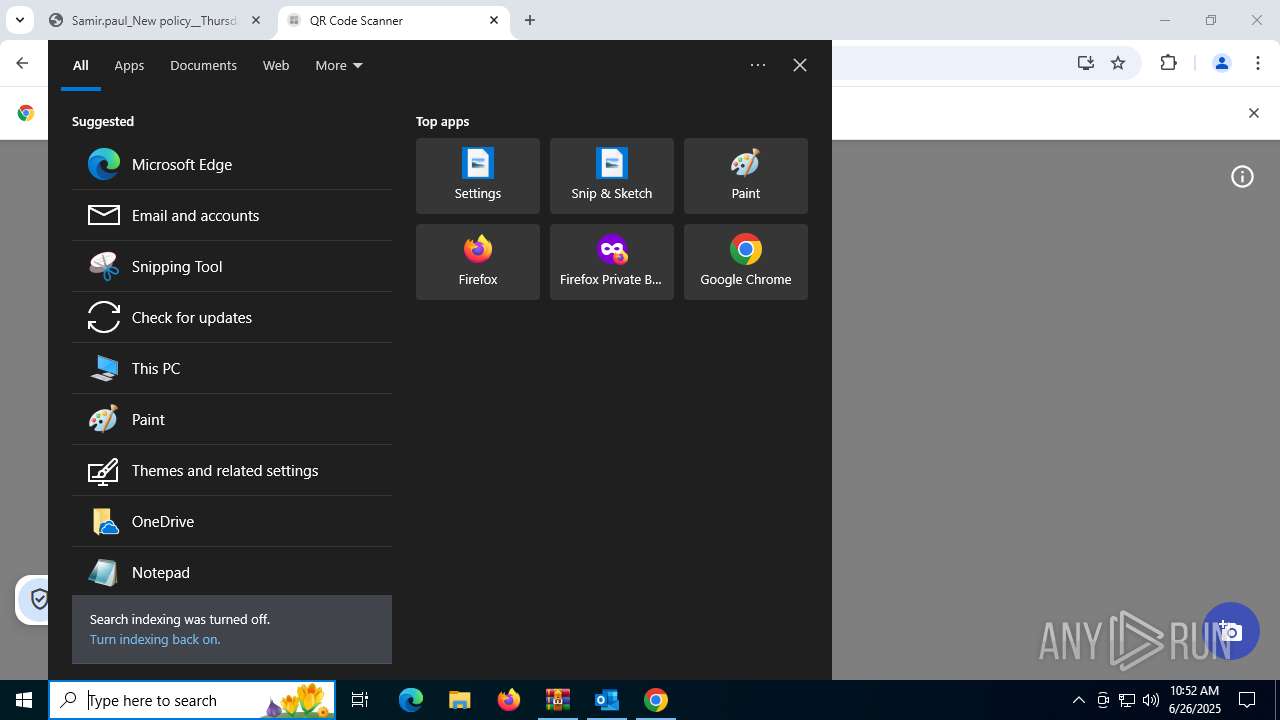The width and height of the screenshot is (1280, 720).
Task: Open search panel options ellipsis menu
Action: [758, 65]
